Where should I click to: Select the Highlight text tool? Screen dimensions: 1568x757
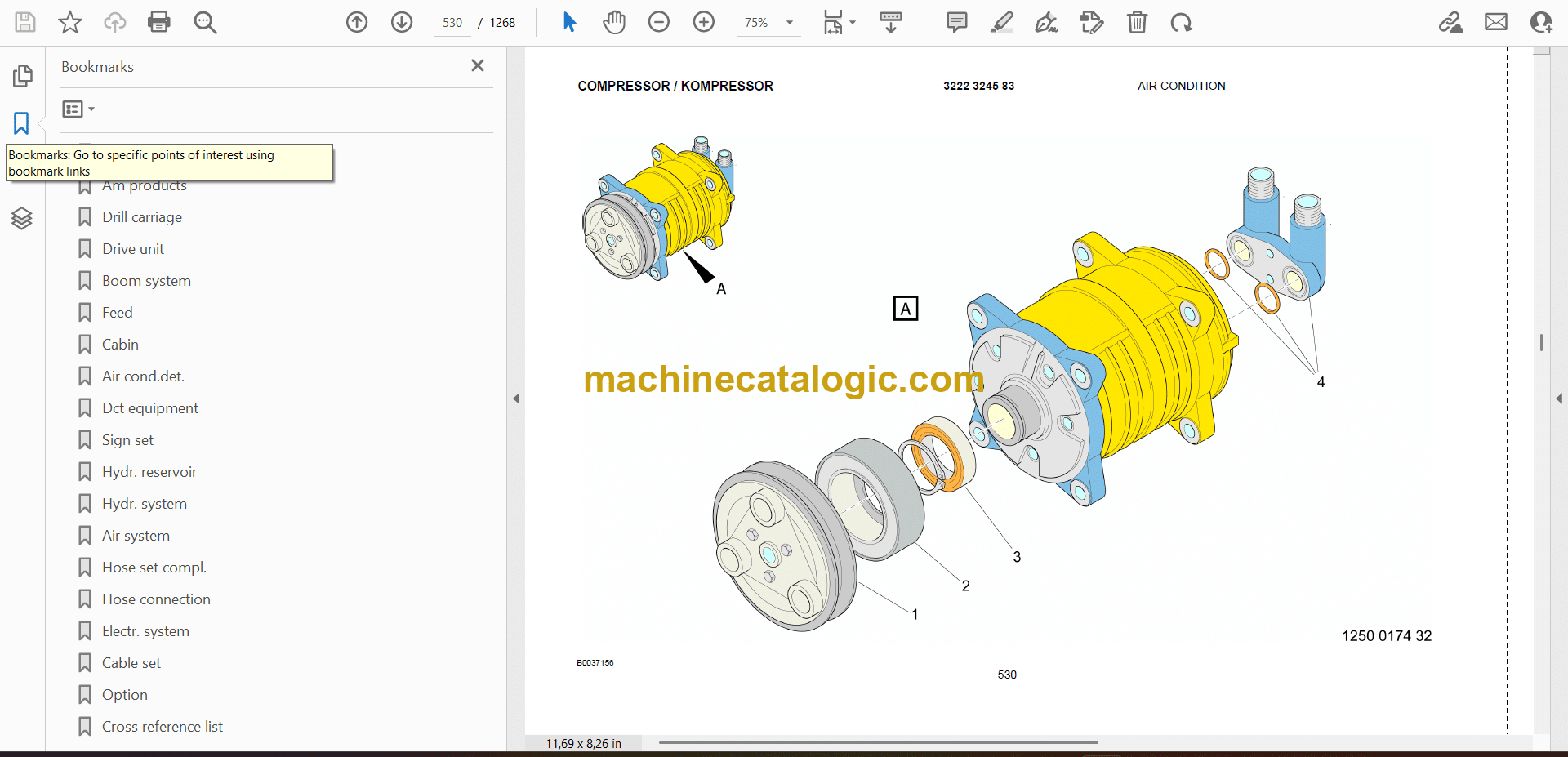tap(1001, 22)
